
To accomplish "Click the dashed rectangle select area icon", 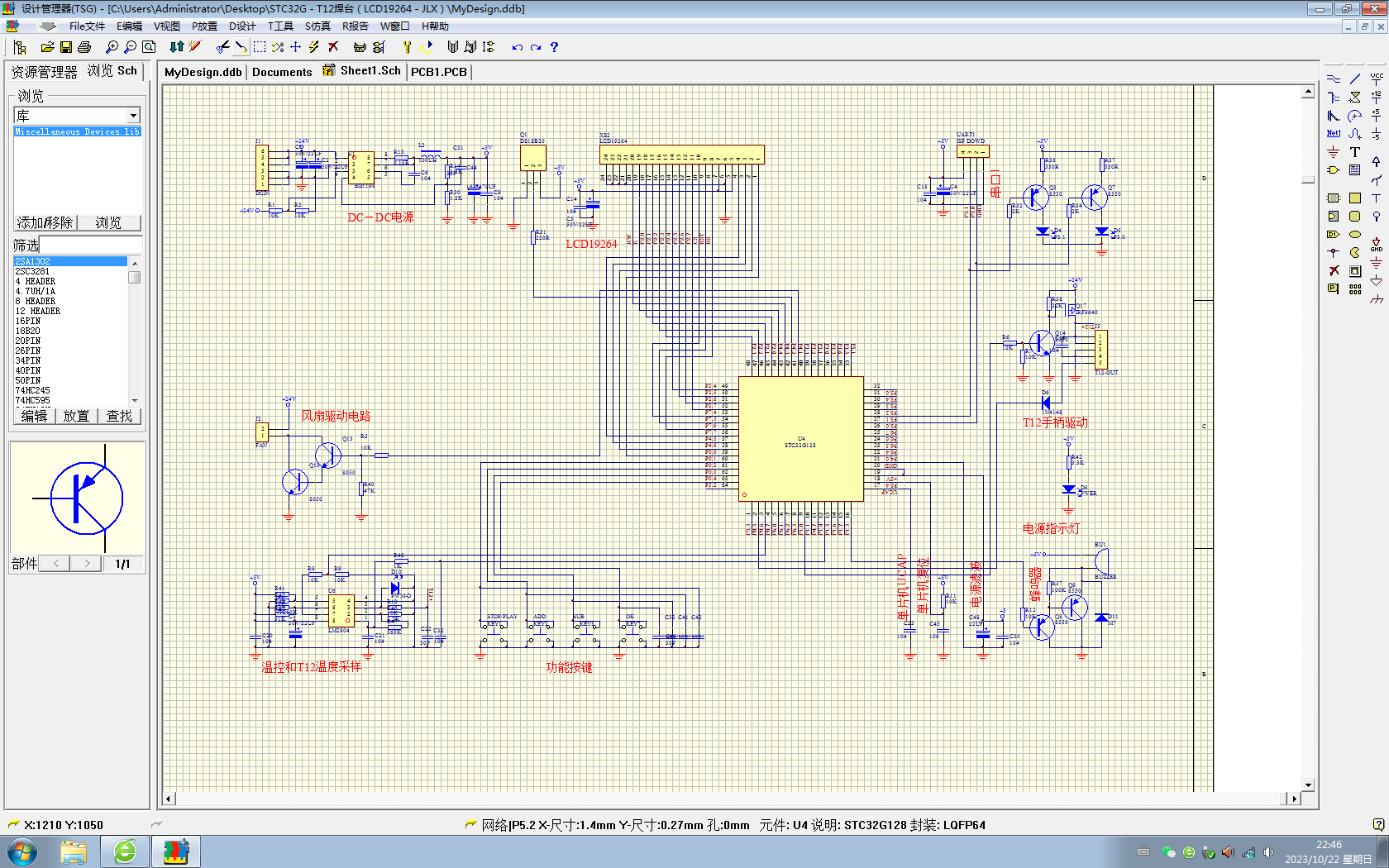I will click(260, 47).
